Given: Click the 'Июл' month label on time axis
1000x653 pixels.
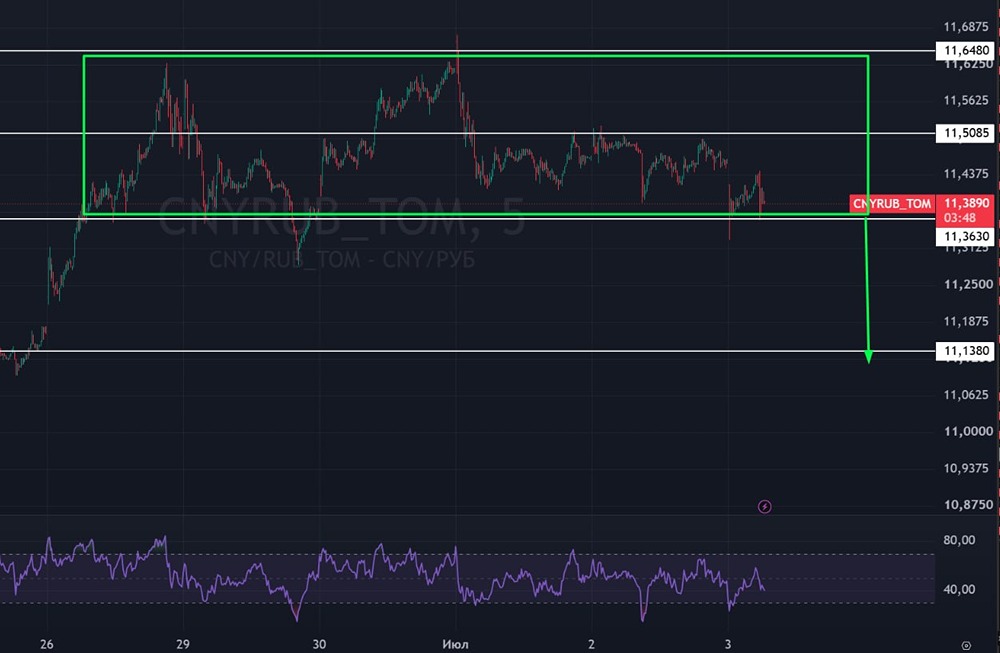Looking at the screenshot, I should point(455,644).
